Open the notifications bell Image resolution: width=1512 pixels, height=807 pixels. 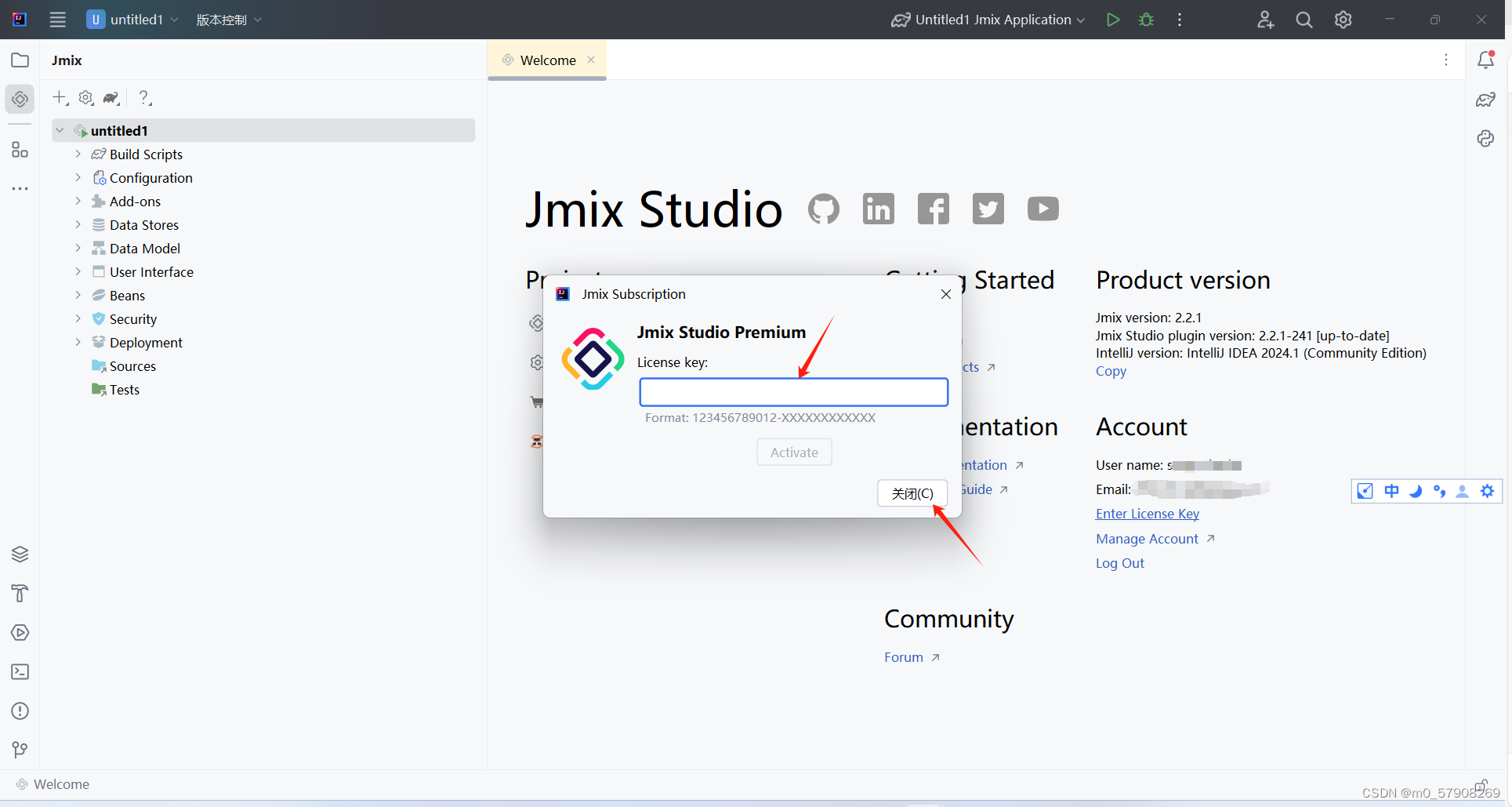[x=1486, y=59]
